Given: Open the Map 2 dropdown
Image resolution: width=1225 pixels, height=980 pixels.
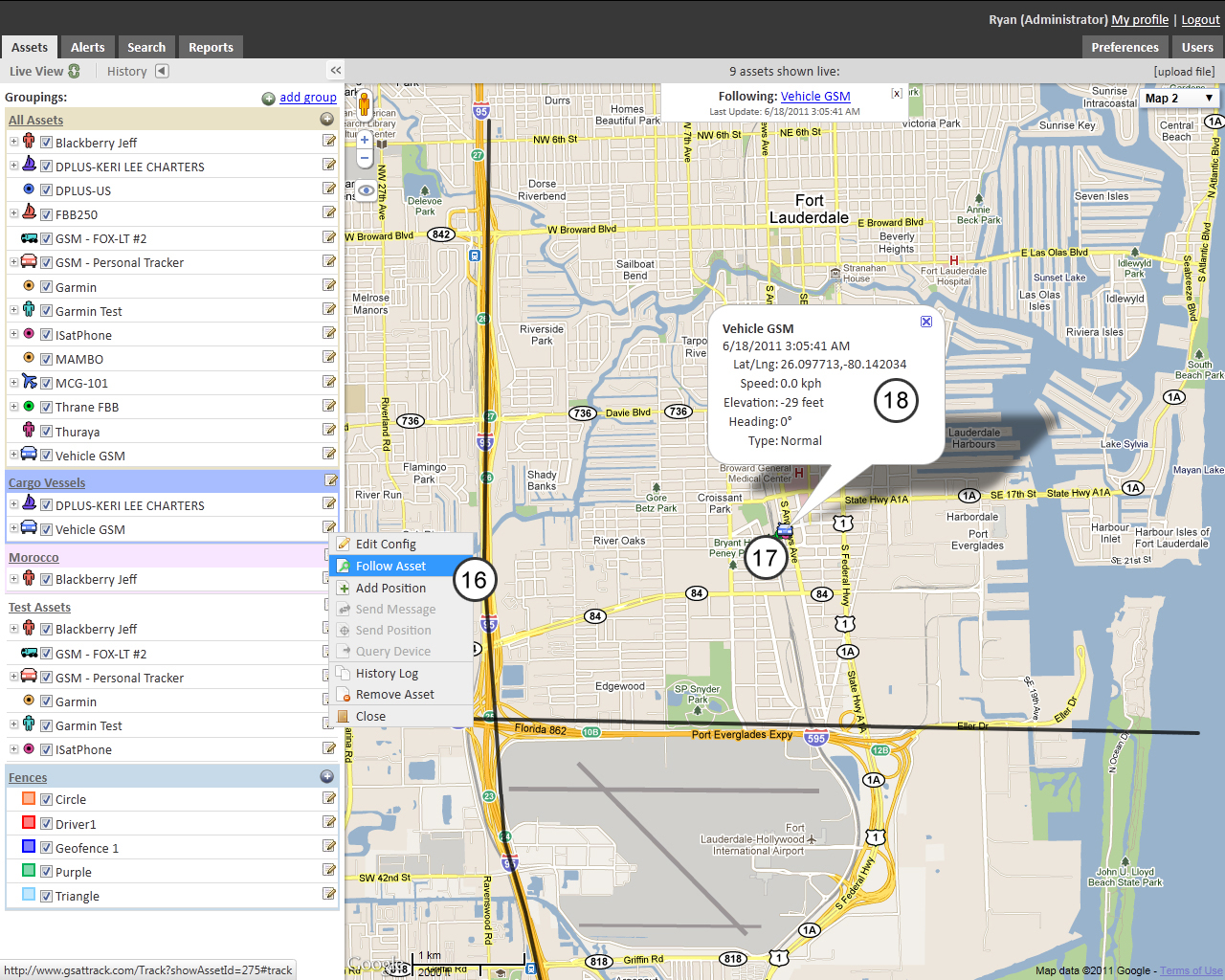Looking at the screenshot, I should tap(1179, 98).
